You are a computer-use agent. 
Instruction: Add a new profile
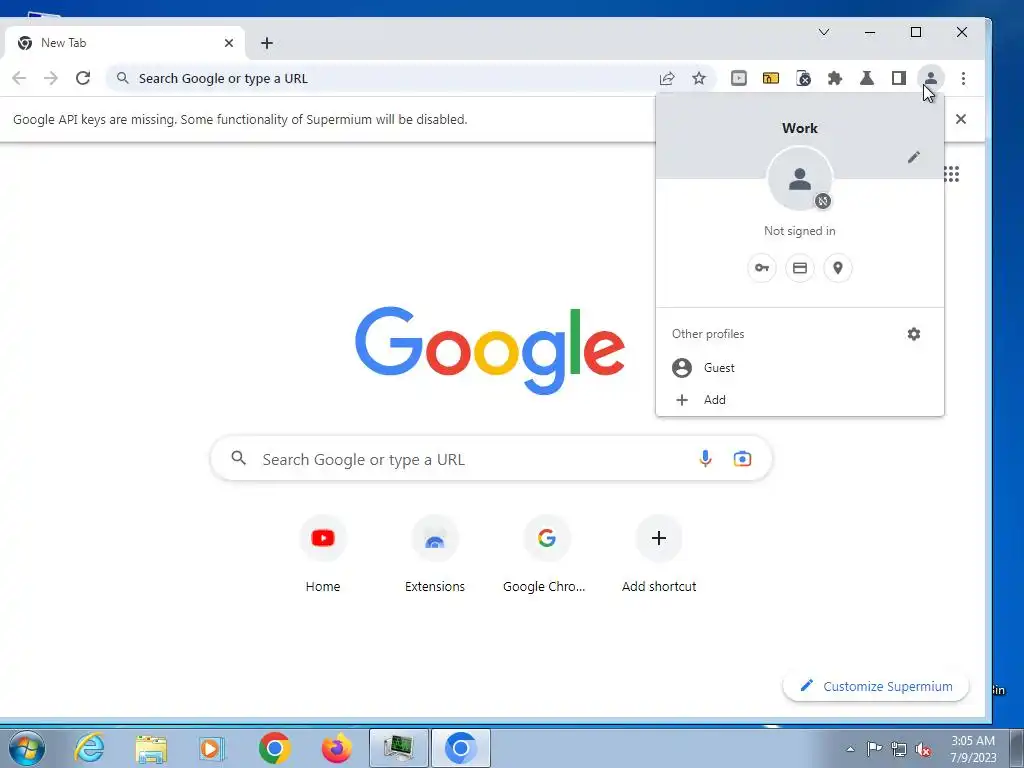(799, 400)
